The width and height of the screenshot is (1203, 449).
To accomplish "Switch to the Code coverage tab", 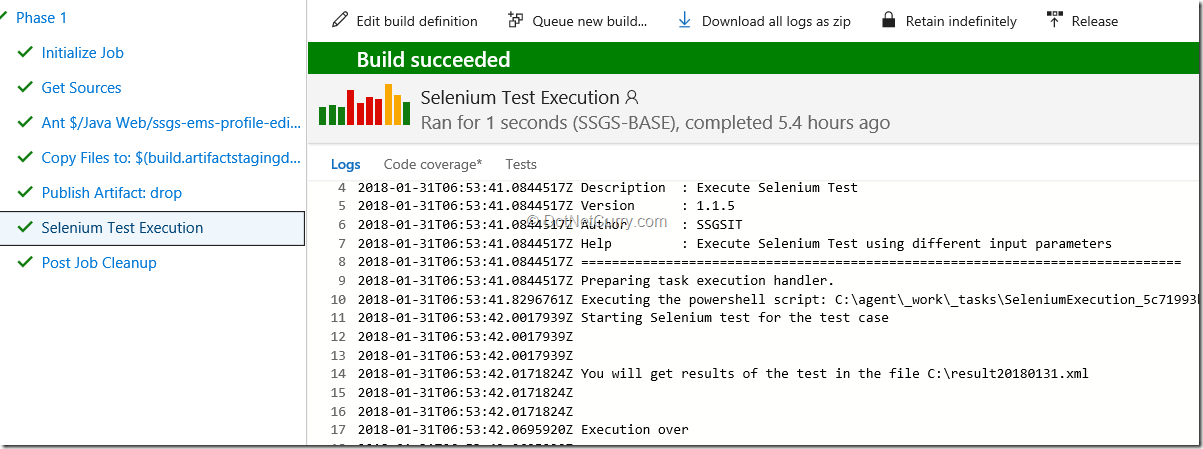I will click(432, 164).
